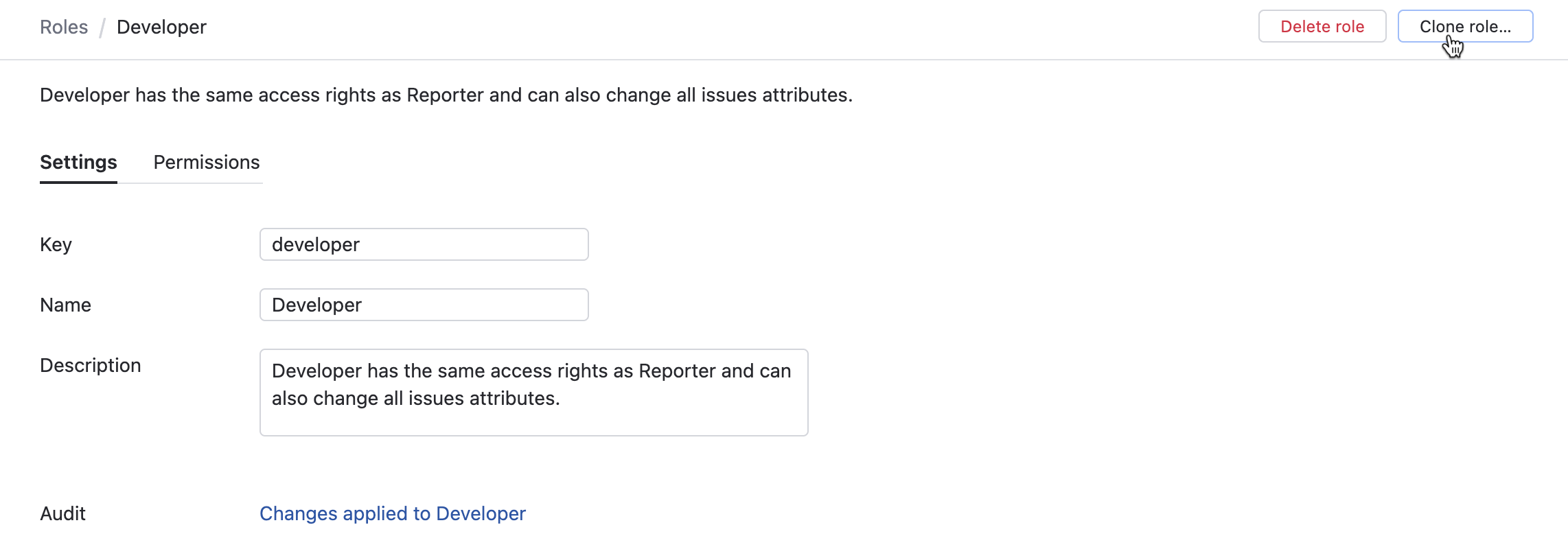Open the Permissions tab
The width and height of the screenshot is (1568, 560).
coord(207,162)
